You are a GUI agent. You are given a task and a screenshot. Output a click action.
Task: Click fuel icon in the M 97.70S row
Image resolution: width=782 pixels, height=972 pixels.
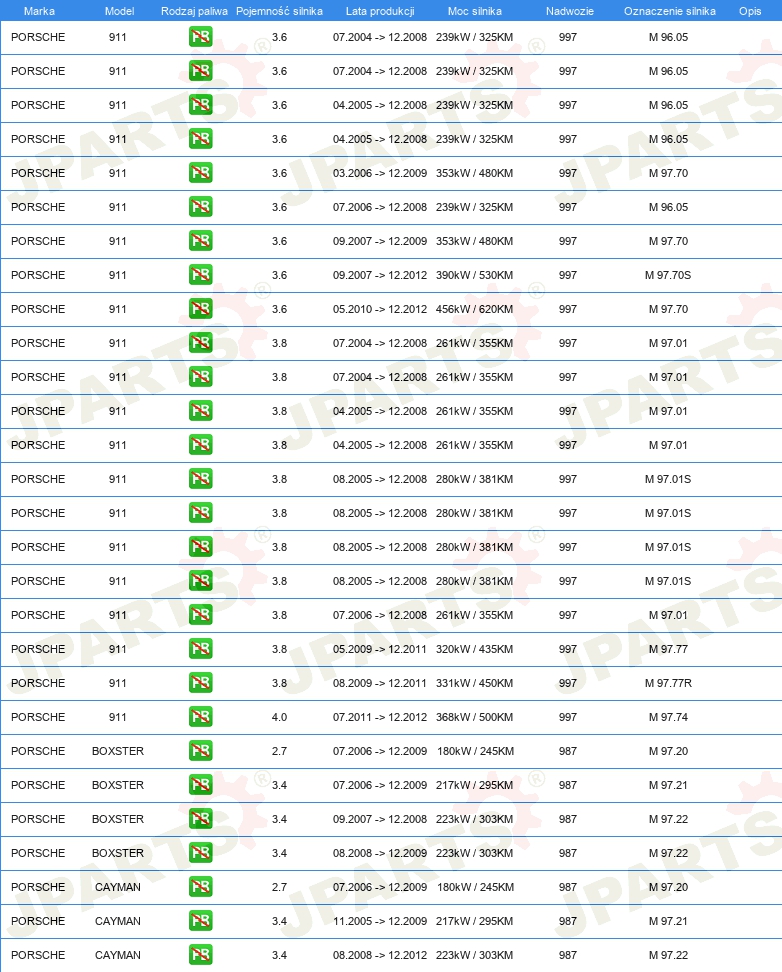[x=200, y=275]
